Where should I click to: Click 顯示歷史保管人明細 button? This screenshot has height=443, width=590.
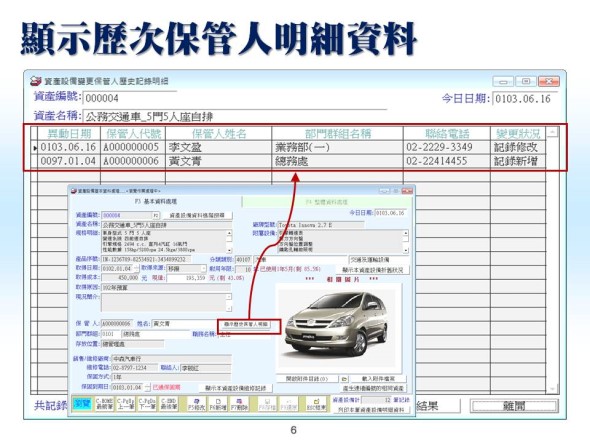(x=245, y=324)
